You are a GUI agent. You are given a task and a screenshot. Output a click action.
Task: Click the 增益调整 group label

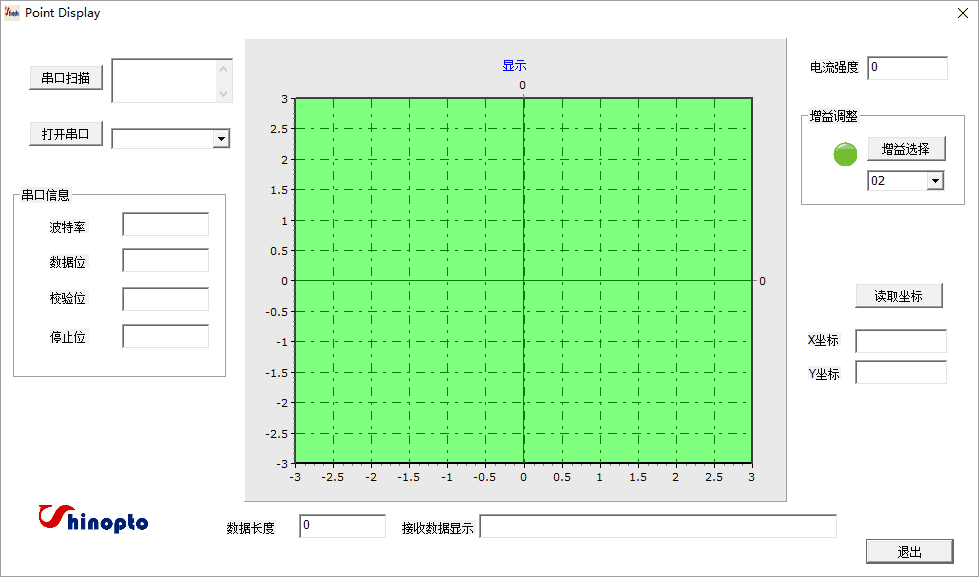(x=834, y=116)
